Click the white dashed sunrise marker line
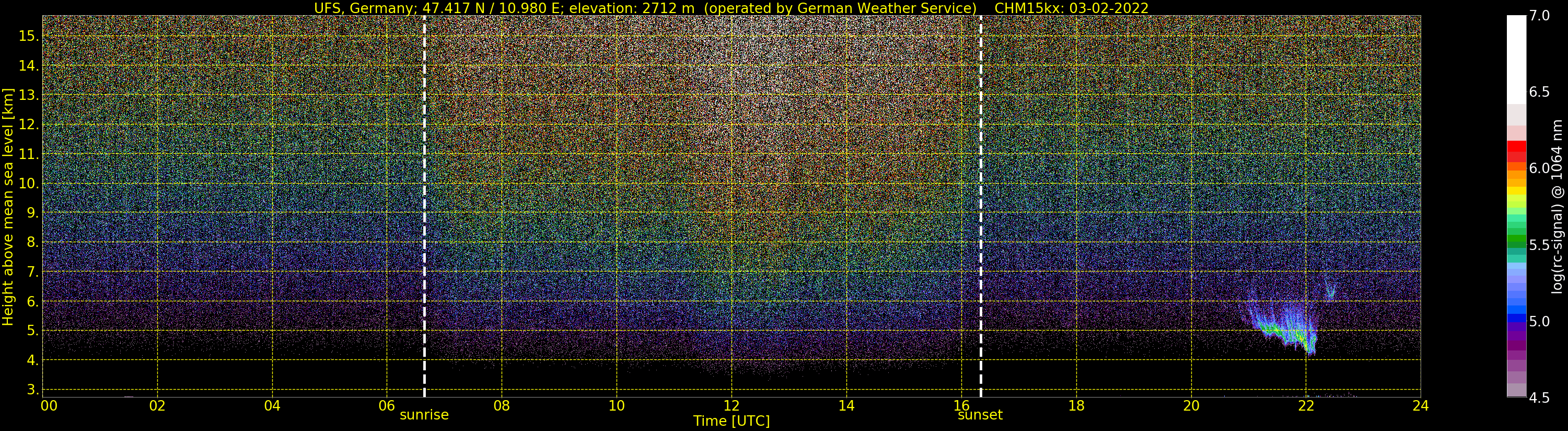The height and width of the screenshot is (431, 1568). 424,207
